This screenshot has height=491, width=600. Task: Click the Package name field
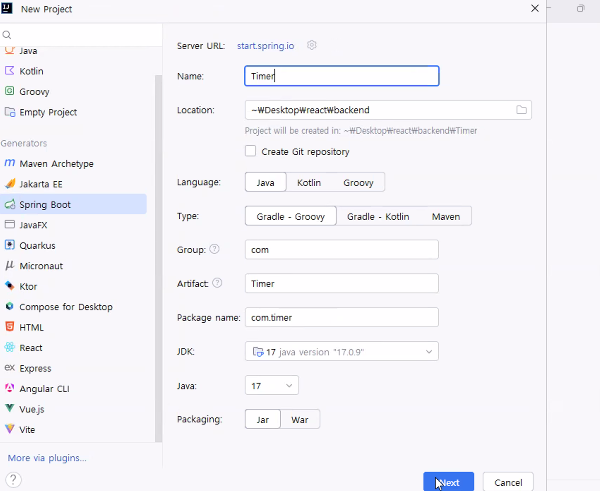[x=342, y=317]
